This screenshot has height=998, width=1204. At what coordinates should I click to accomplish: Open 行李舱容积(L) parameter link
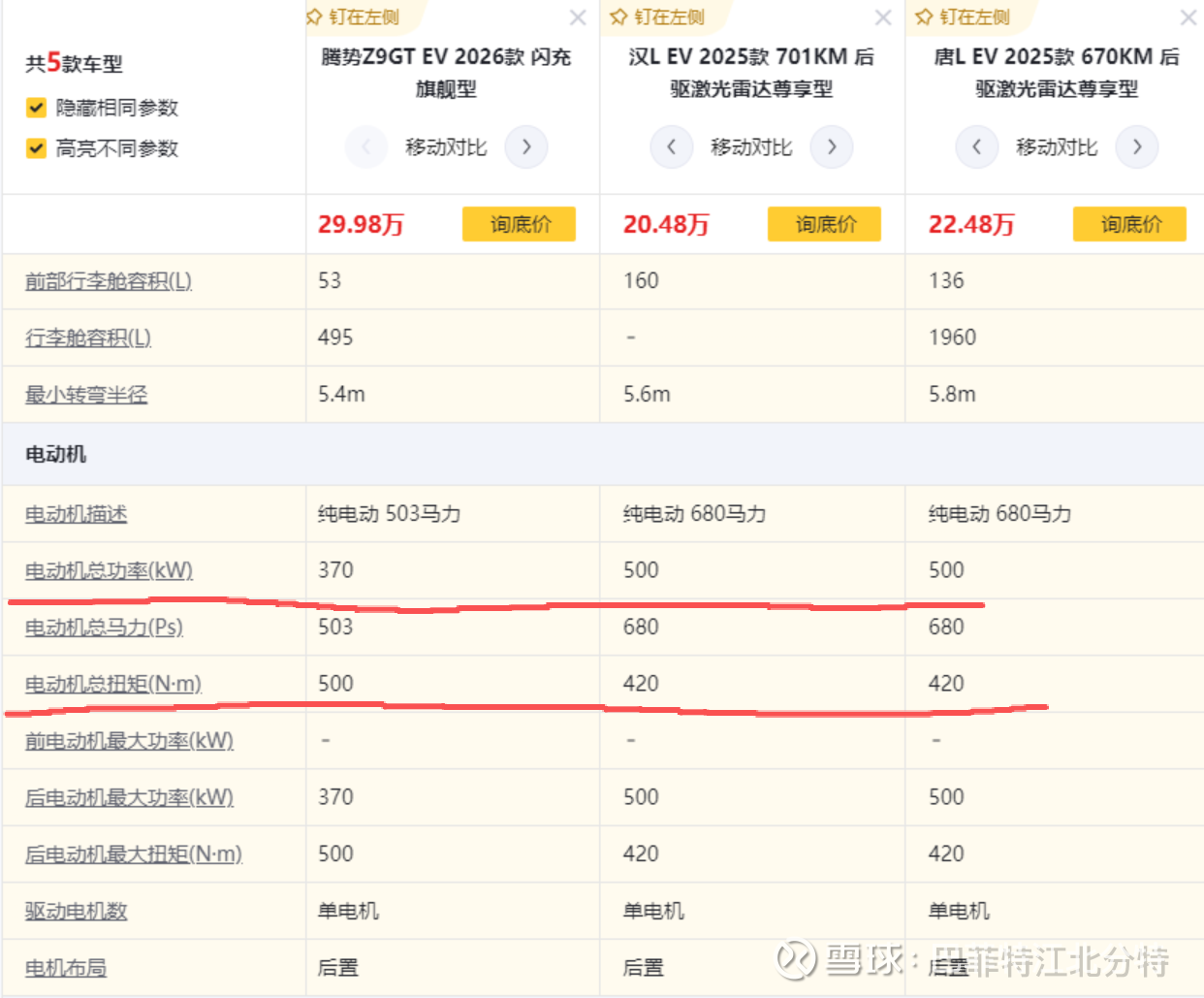pyautogui.click(x=88, y=338)
